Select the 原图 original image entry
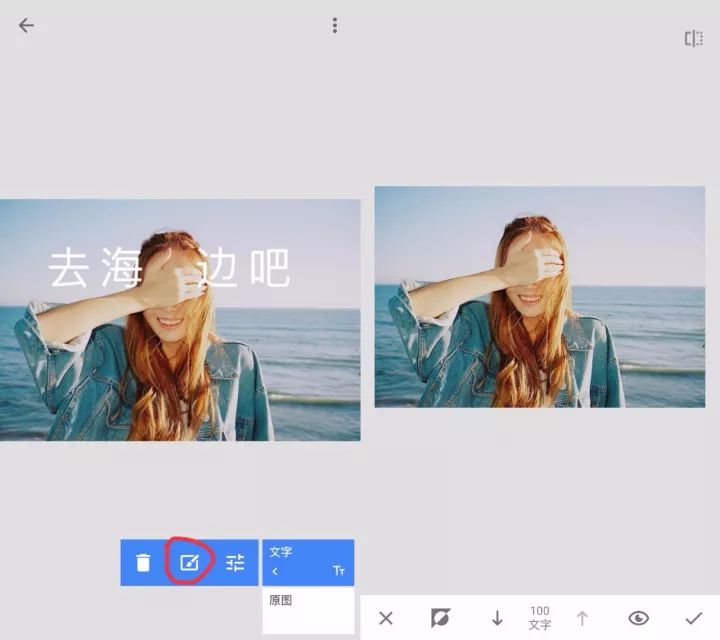Screen dimensions: 720x640 [308, 610]
